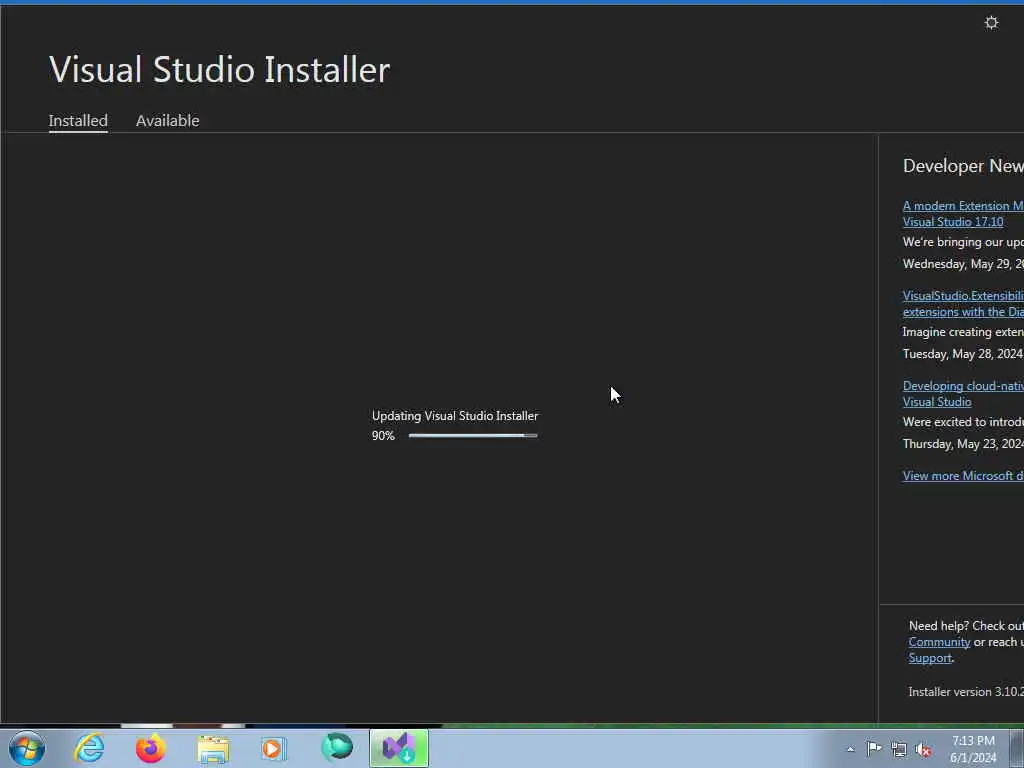Screen dimensions: 1024x768
Task: Click the 'Tuesday, May 28, 2024' news date
Action: pos(963,354)
